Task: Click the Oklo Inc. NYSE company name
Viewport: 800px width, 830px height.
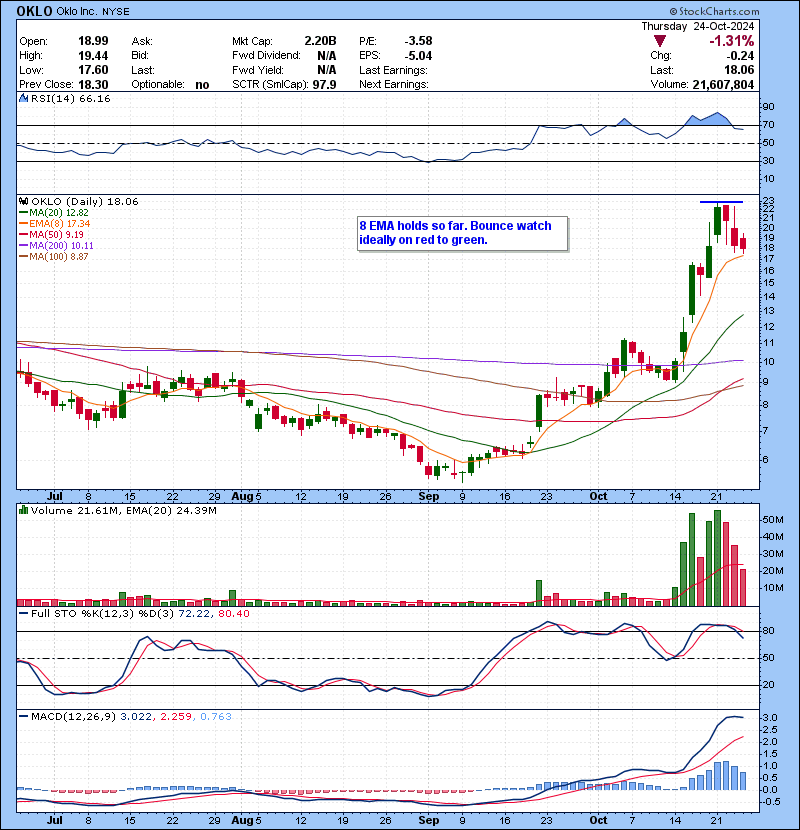Action: coord(93,12)
